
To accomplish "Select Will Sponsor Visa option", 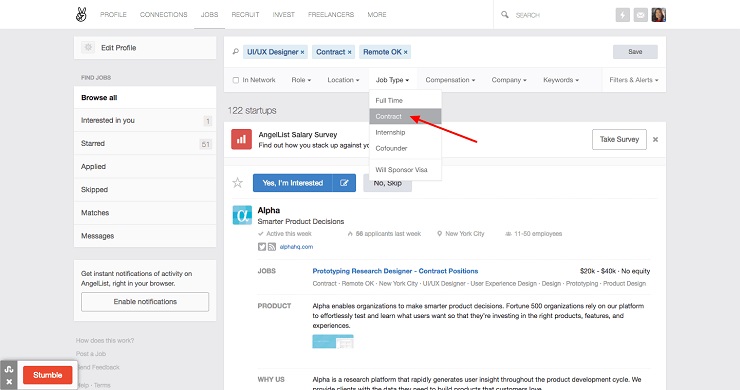I will [x=405, y=170].
